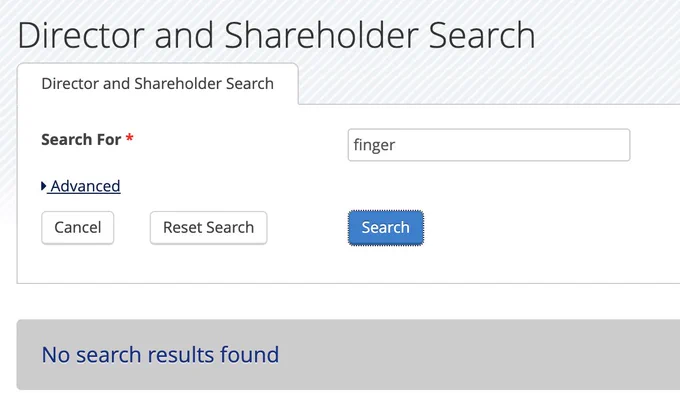The image size is (680, 416).
Task: Click the No search results found message
Action: coord(160,355)
